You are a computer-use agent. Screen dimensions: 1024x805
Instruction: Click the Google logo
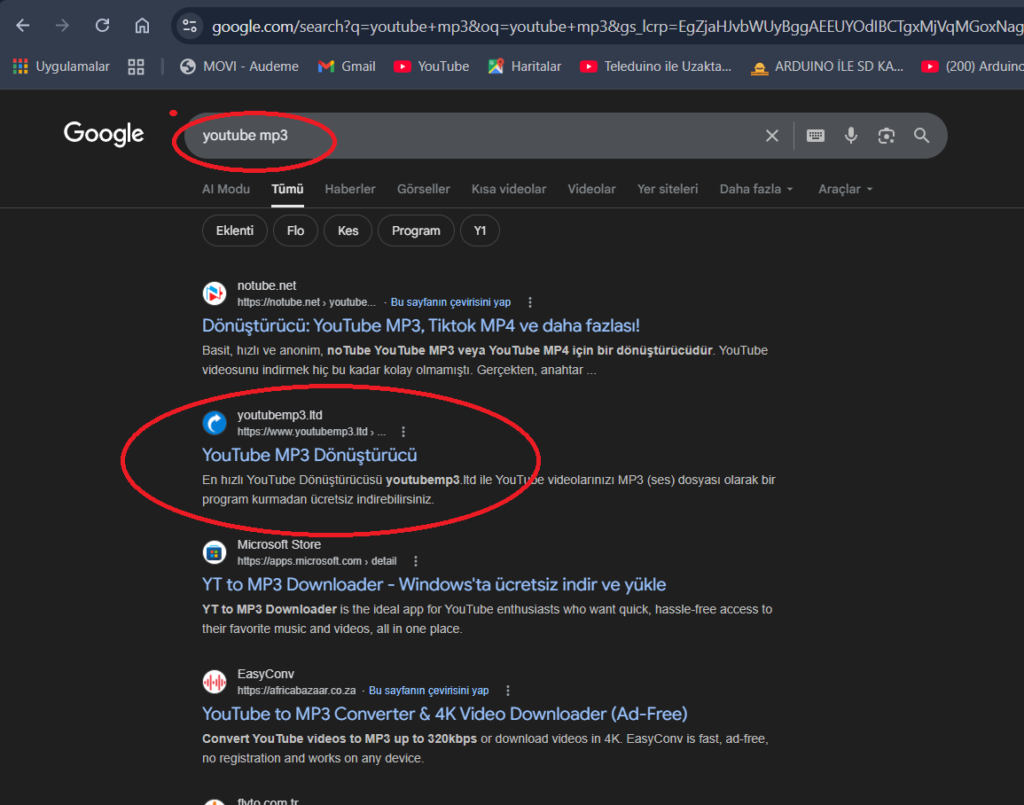click(x=104, y=134)
